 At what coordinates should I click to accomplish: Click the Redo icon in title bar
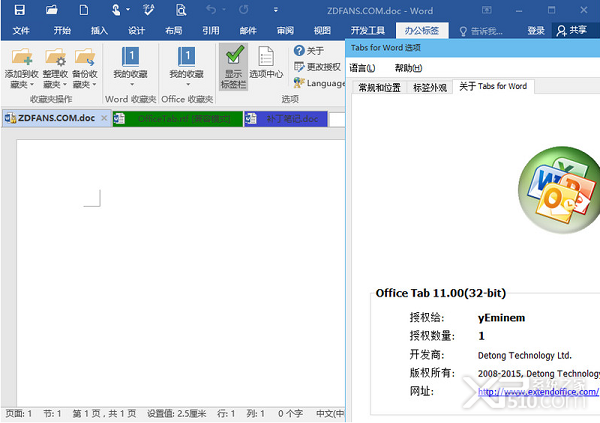244,10
